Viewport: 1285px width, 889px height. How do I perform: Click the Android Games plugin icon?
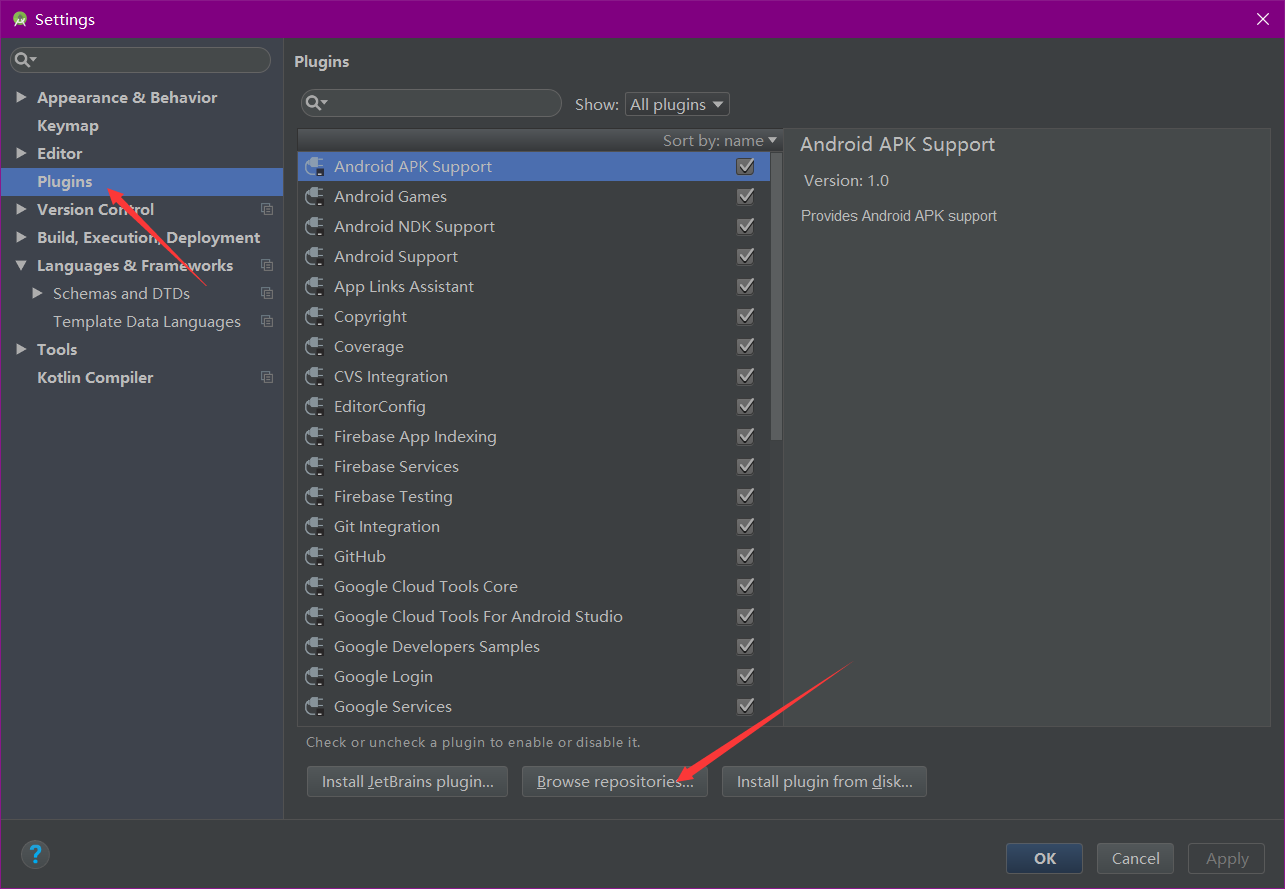click(315, 197)
